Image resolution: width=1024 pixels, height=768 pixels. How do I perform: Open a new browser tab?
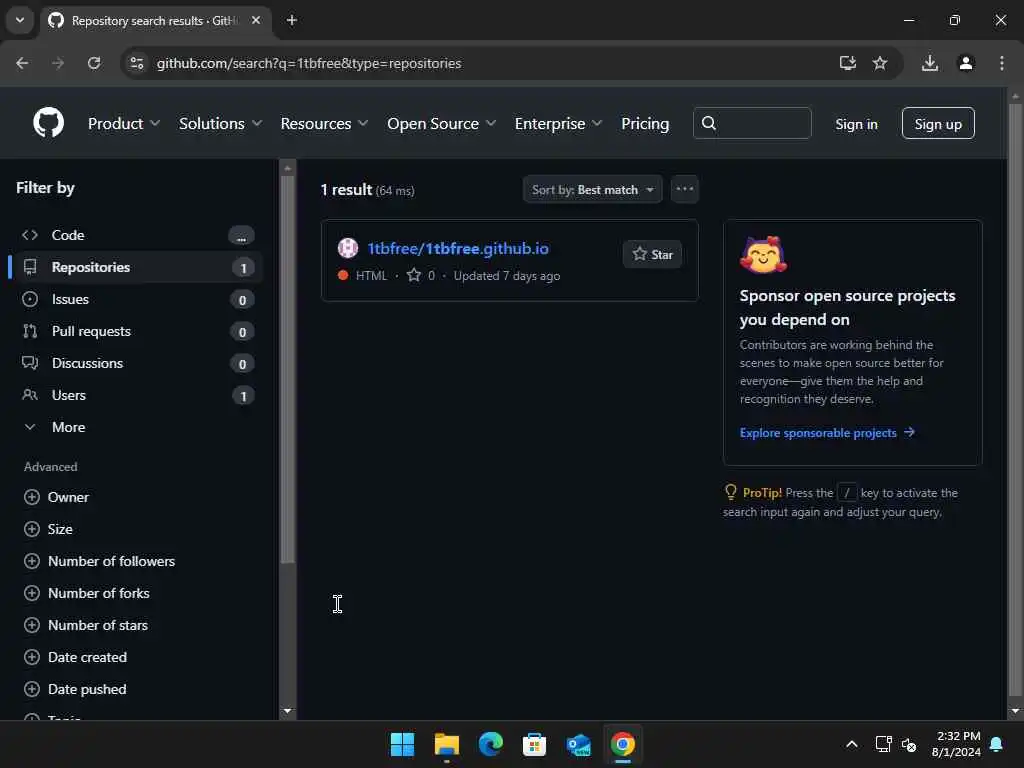pos(292,20)
